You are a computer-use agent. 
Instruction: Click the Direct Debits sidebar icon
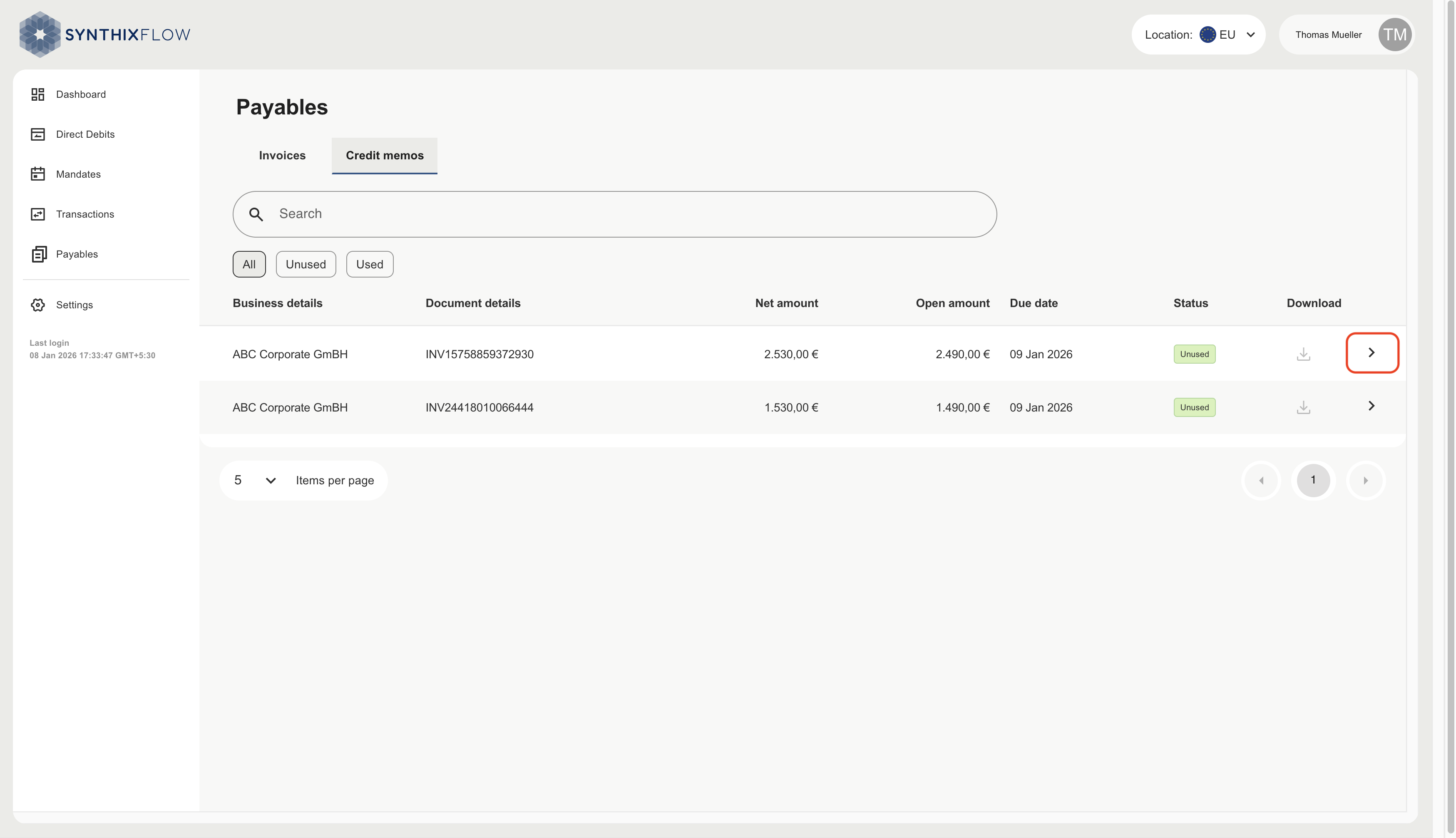pyautogui.click(x=38, y=134)
